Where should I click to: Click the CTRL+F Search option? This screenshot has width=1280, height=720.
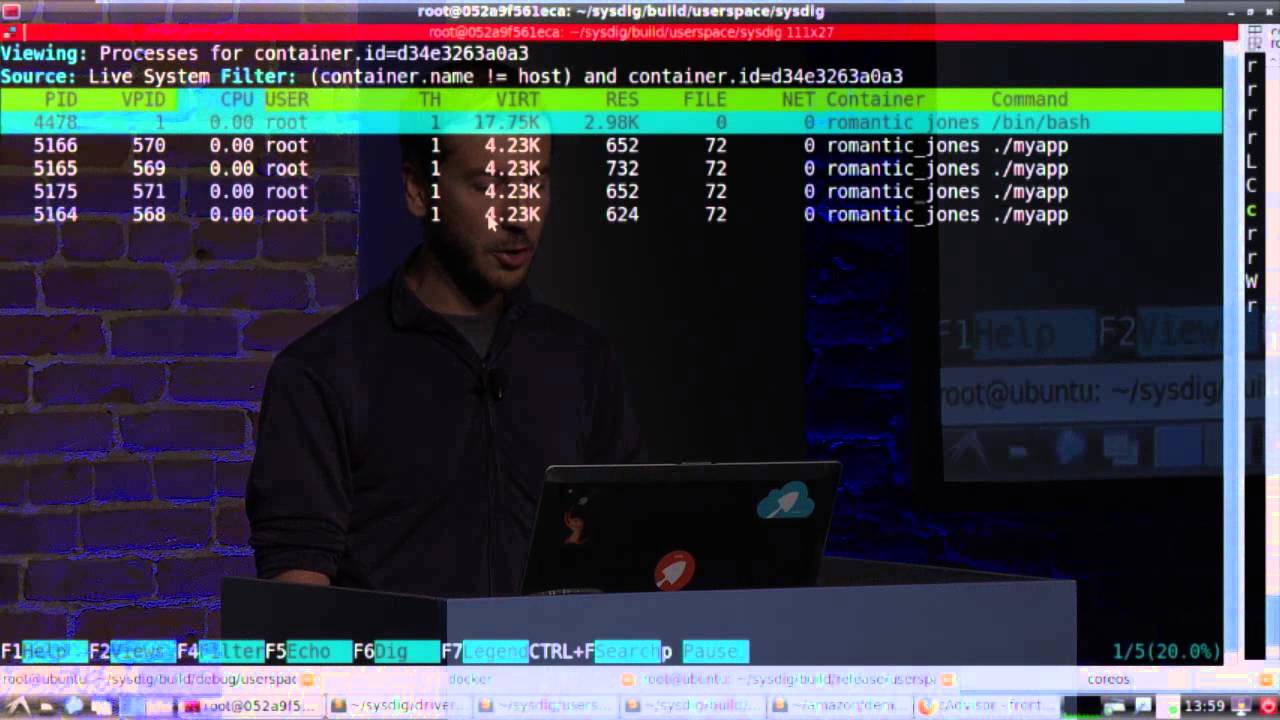pos(594,652)
